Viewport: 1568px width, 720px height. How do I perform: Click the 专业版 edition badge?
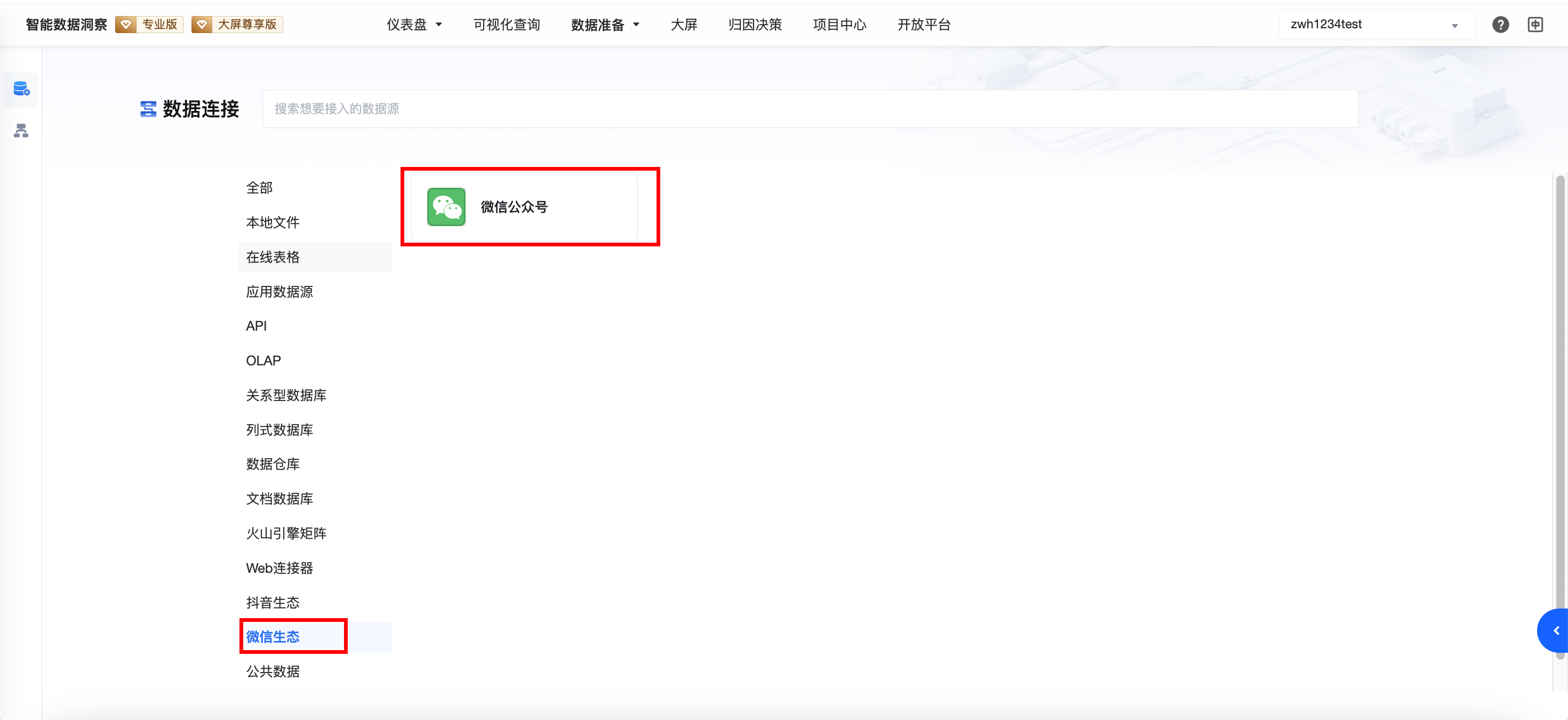coord(150,25)
